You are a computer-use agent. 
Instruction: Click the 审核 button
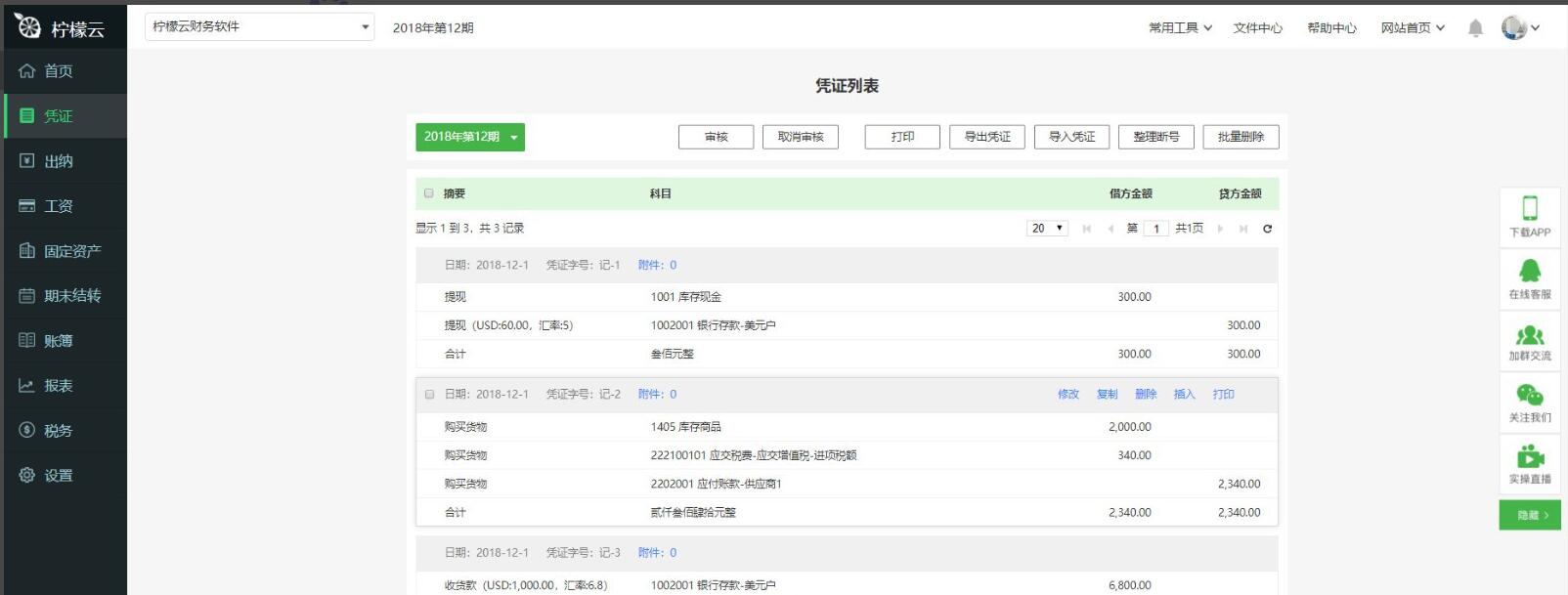tap(717, 137)
